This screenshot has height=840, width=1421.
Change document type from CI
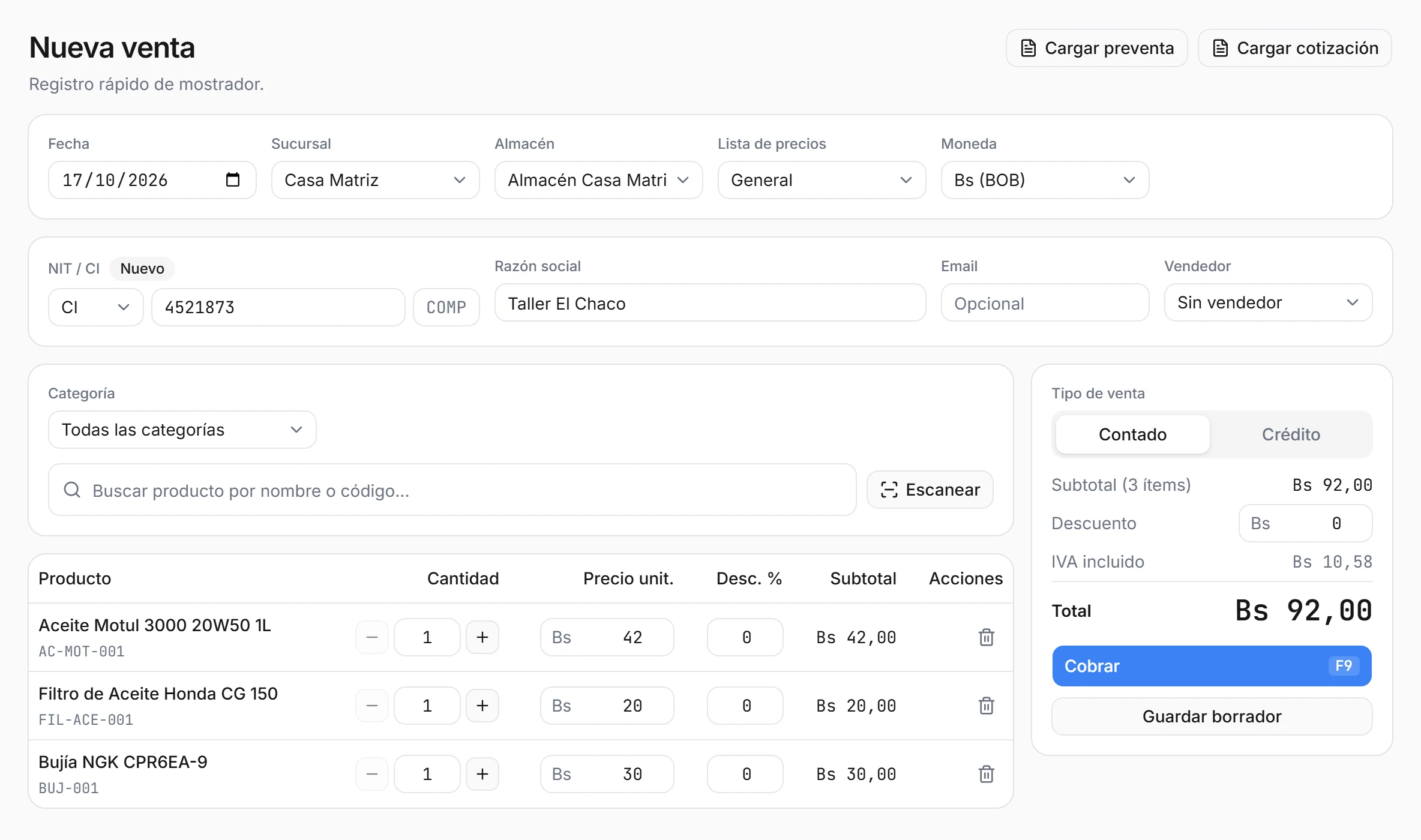click(x=95, y=307)
